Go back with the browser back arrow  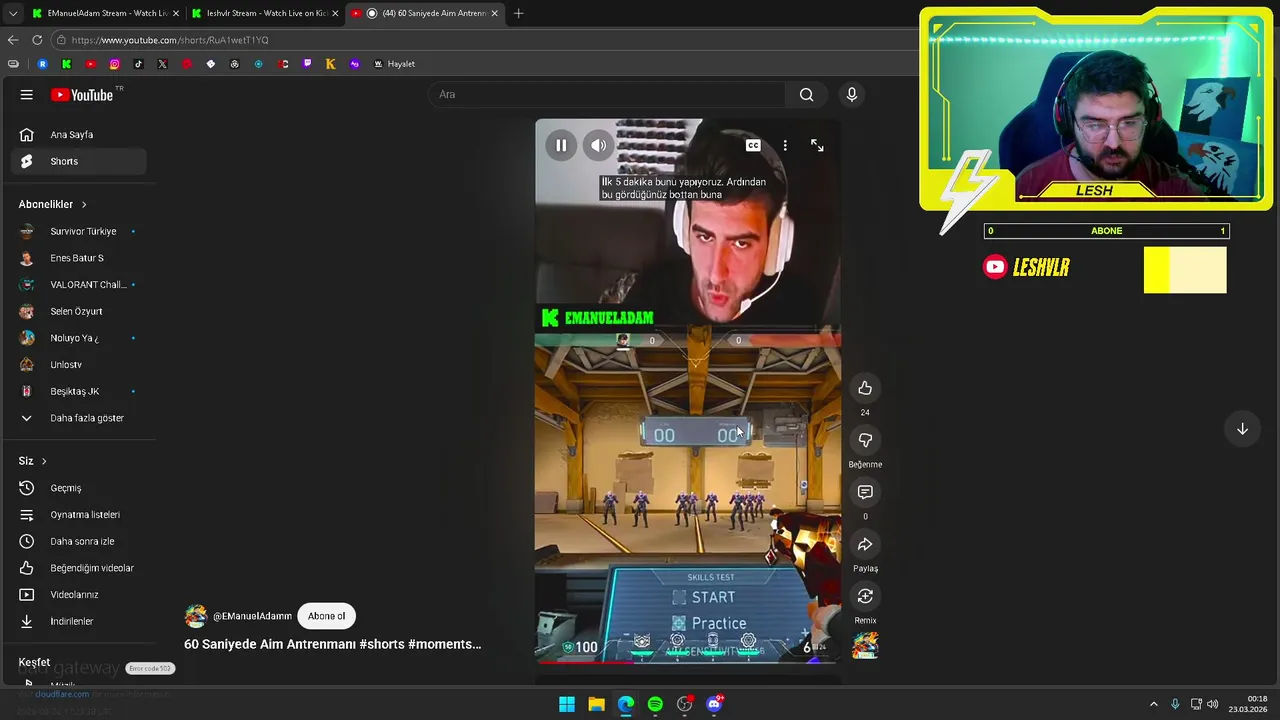click(13, 40)
